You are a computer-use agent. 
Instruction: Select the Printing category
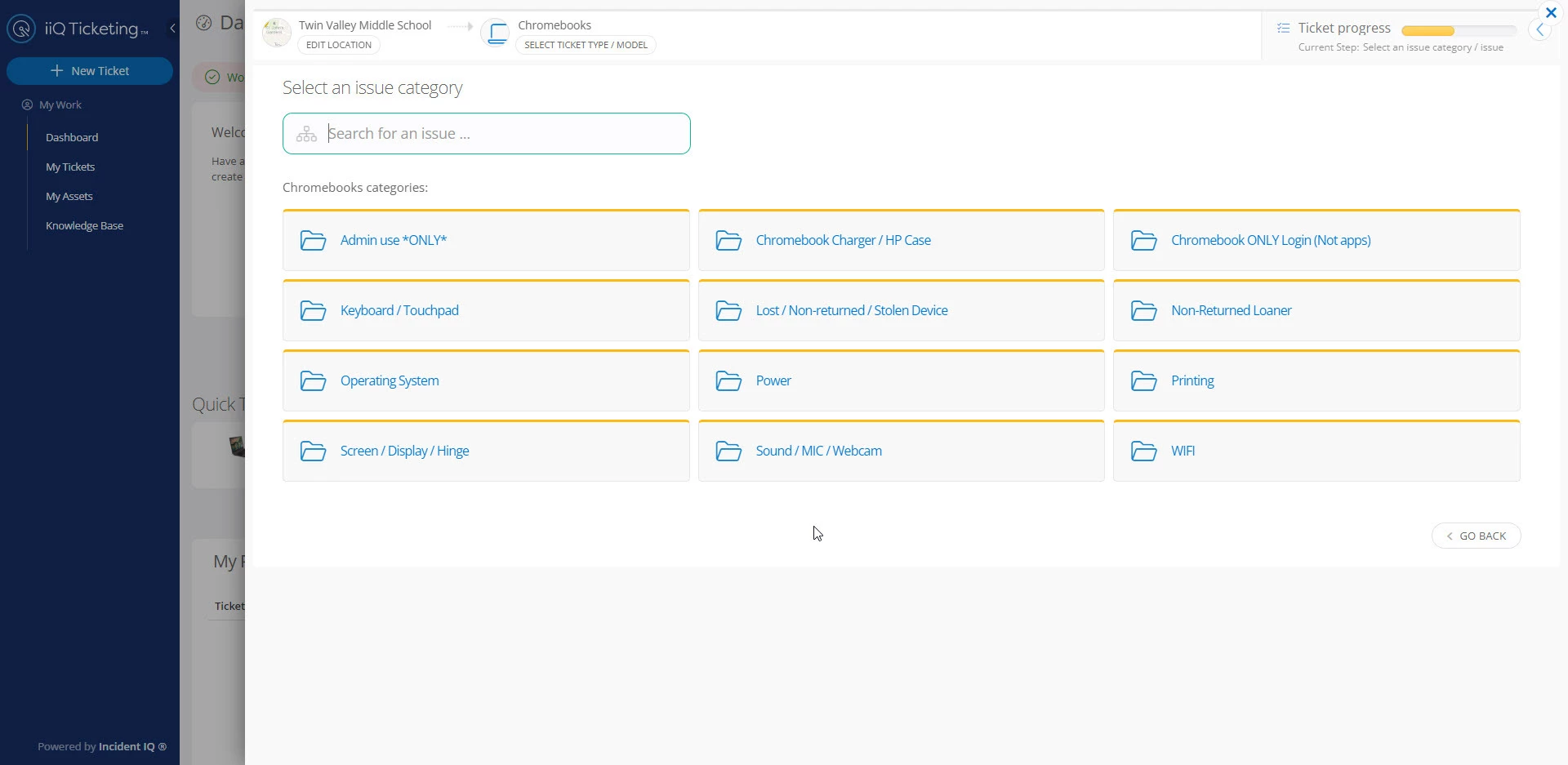pos(1316,380)
